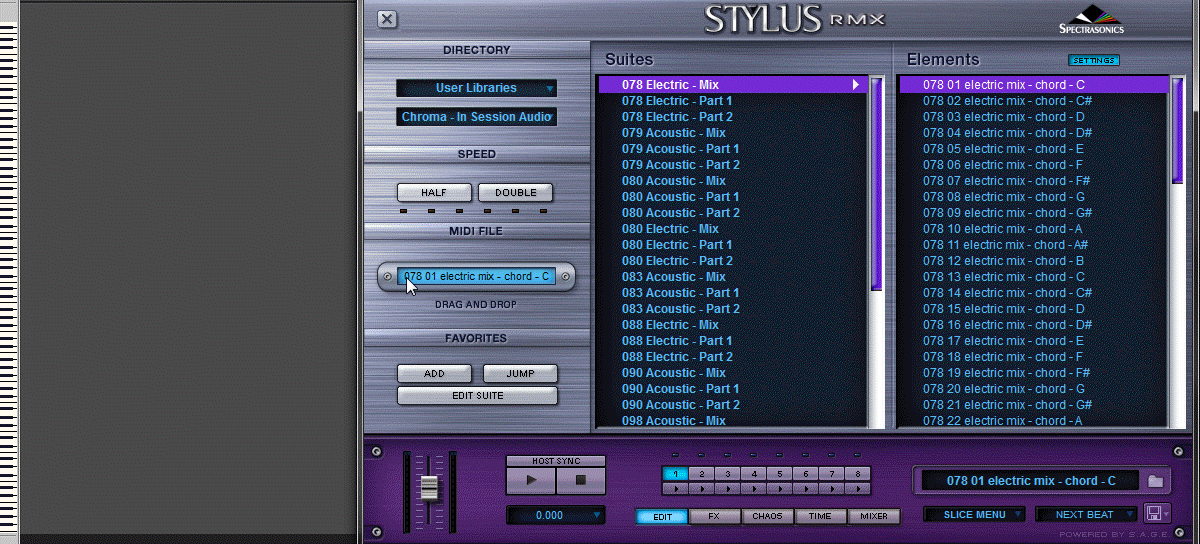The image size is (1200, 544).
Task: Select part 5 button
Action: 779,474
